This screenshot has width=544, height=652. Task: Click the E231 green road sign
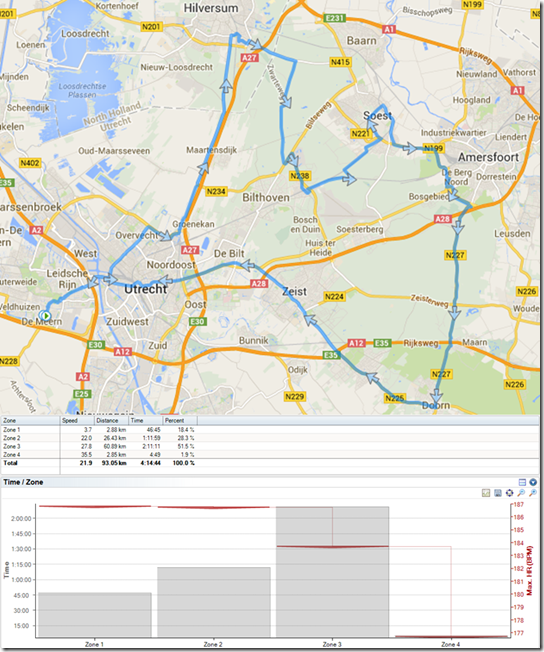(335, 18)
